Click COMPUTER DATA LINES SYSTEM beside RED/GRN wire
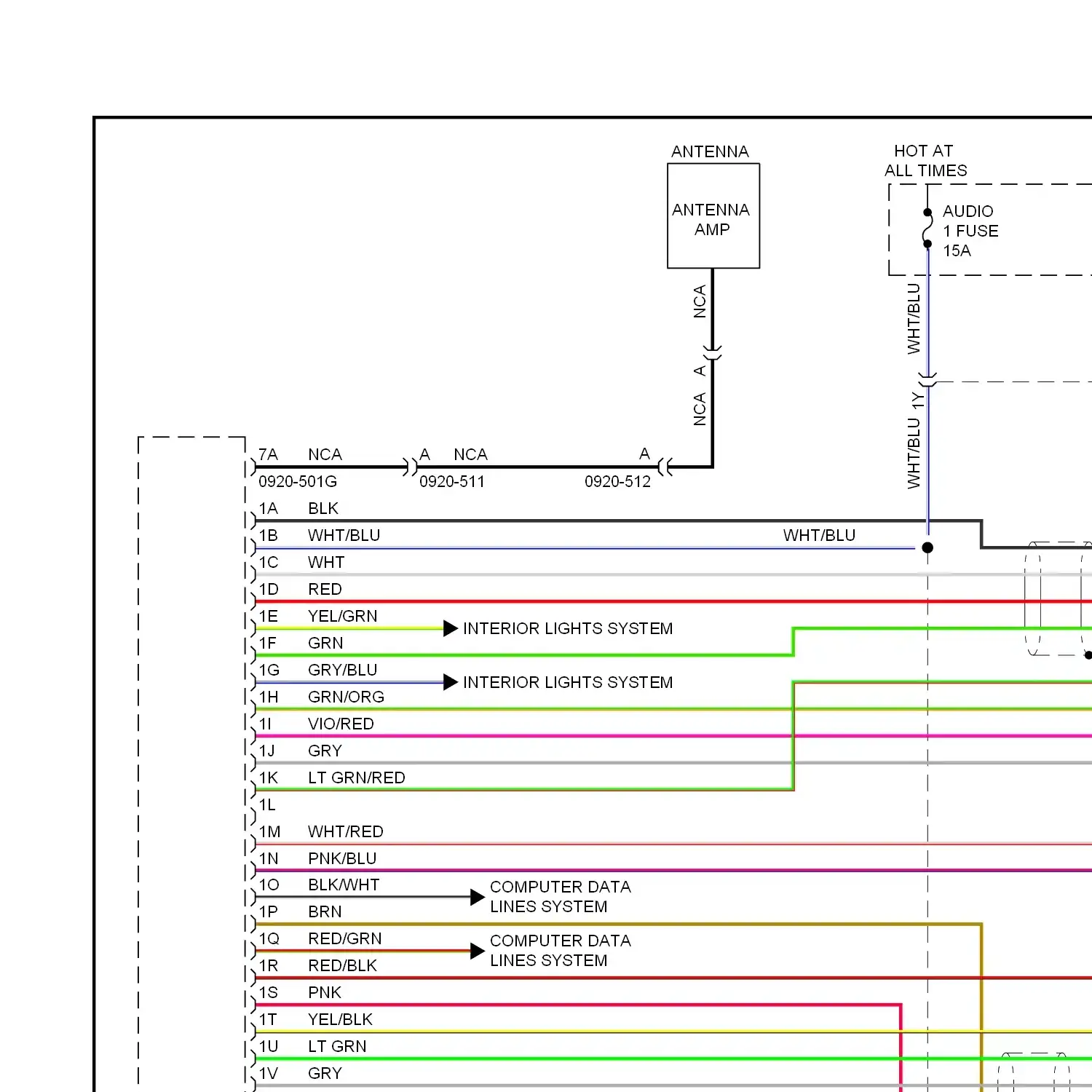Screen dimensions: 1092x1092 (x=561, y=951)
